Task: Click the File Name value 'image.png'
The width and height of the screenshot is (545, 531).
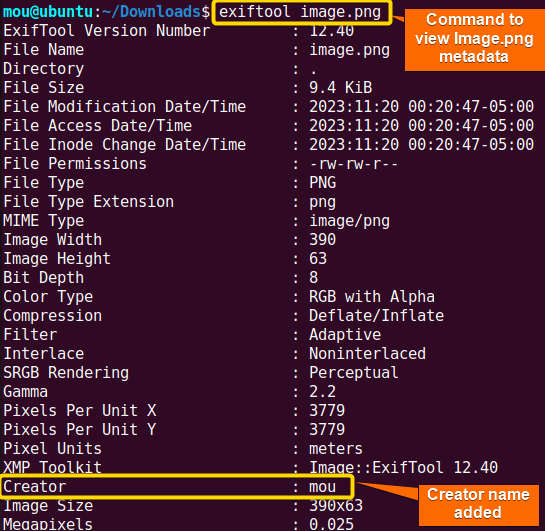Action: 349,50
